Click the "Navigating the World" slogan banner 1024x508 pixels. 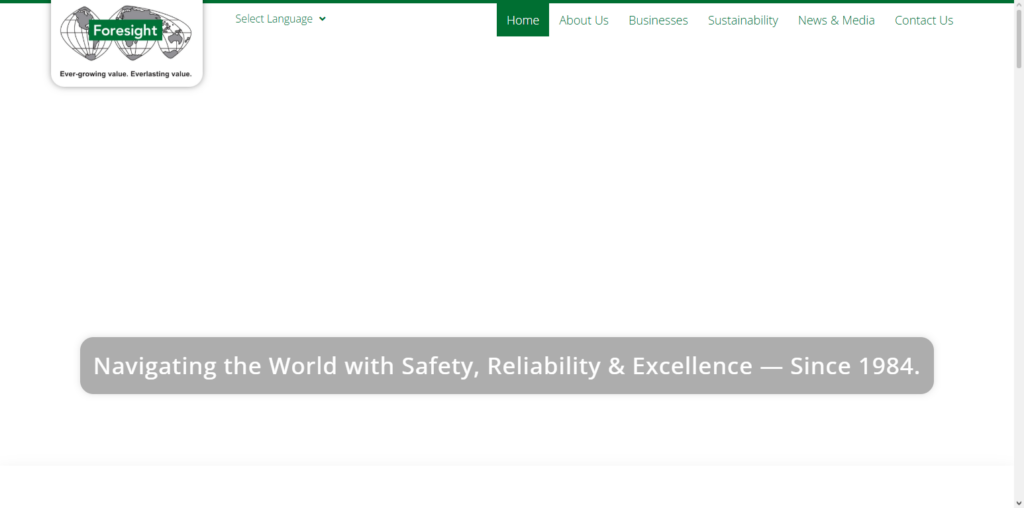(507, 366)
